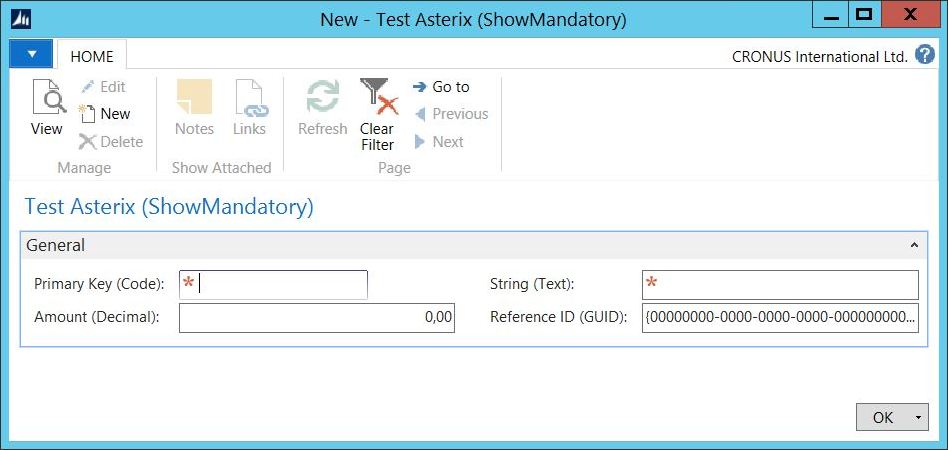Image resolution: width=948 pixels, height=450 pixels.
Task: Click the View icon in Manage group
Action: (48, 97)
